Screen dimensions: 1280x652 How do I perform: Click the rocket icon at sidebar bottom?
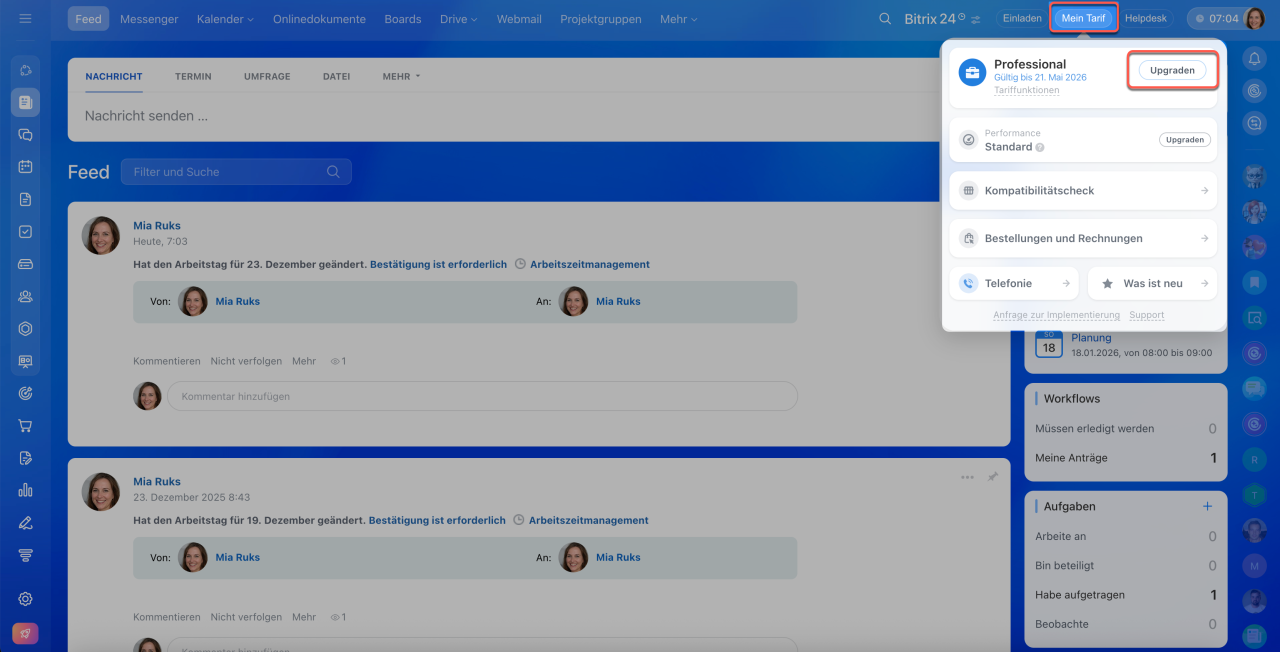pos(25,633)
